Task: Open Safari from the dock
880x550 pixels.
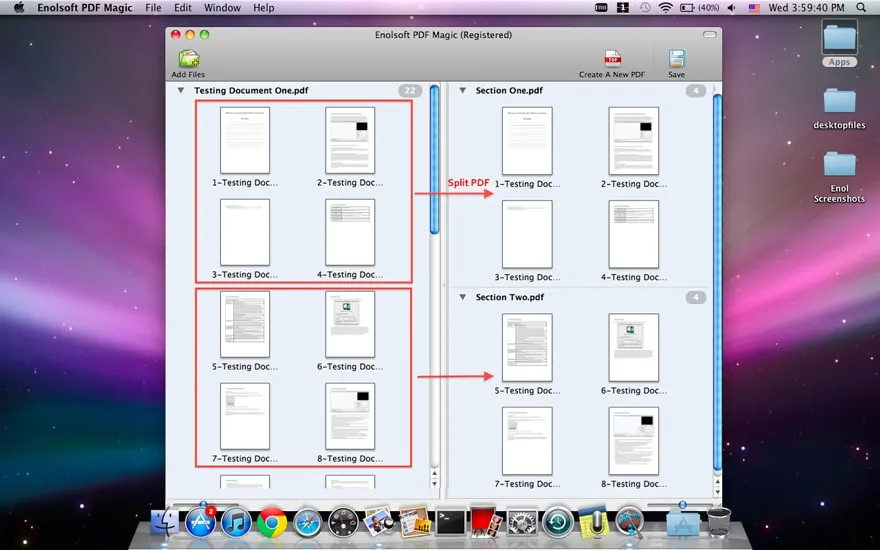Action: [x=308, y=522]
